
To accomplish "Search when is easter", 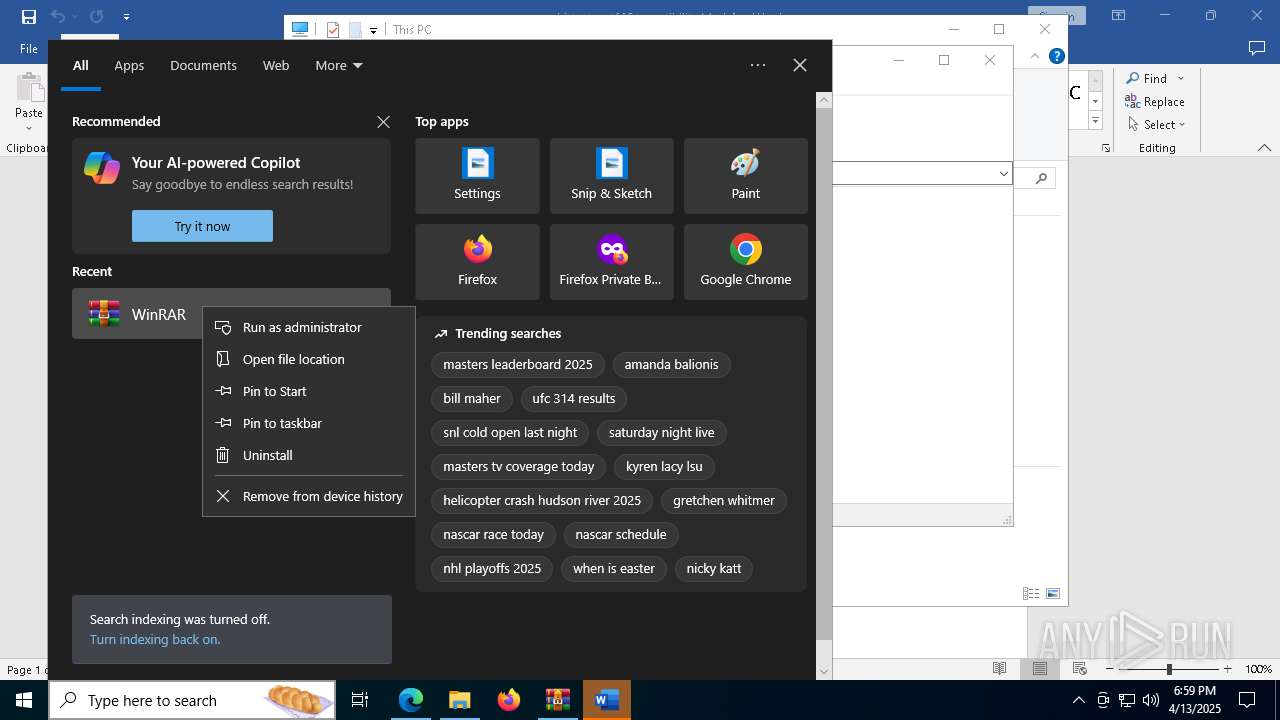I will 614,569.
